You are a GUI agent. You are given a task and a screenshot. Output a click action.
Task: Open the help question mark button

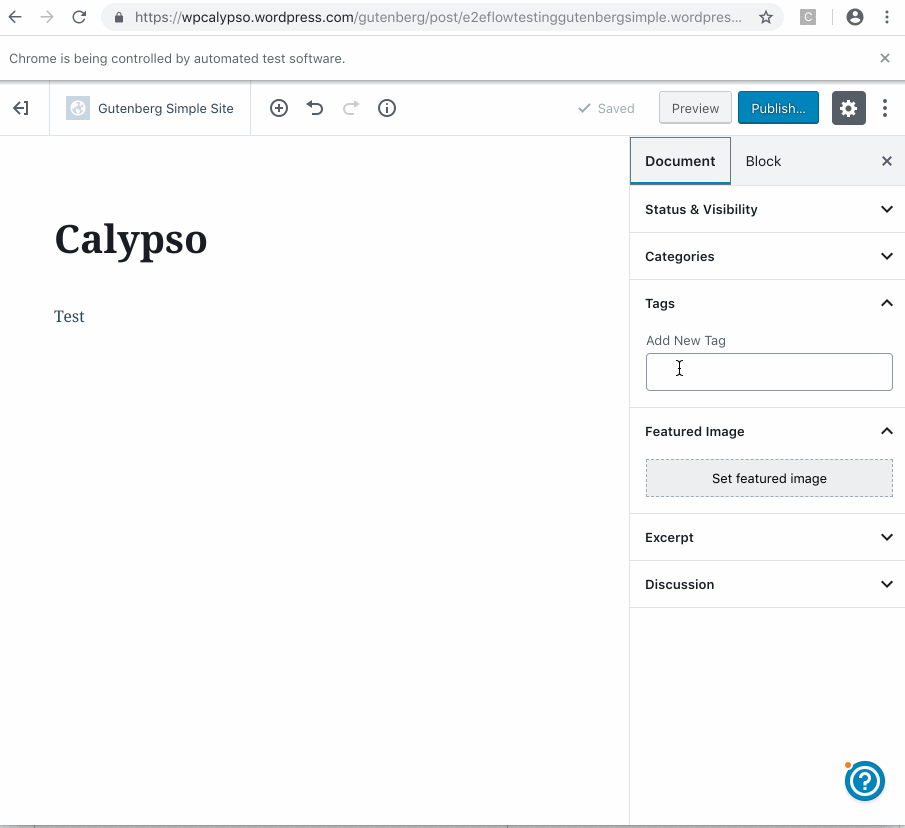pyautogui.click(x=865, y=781)
